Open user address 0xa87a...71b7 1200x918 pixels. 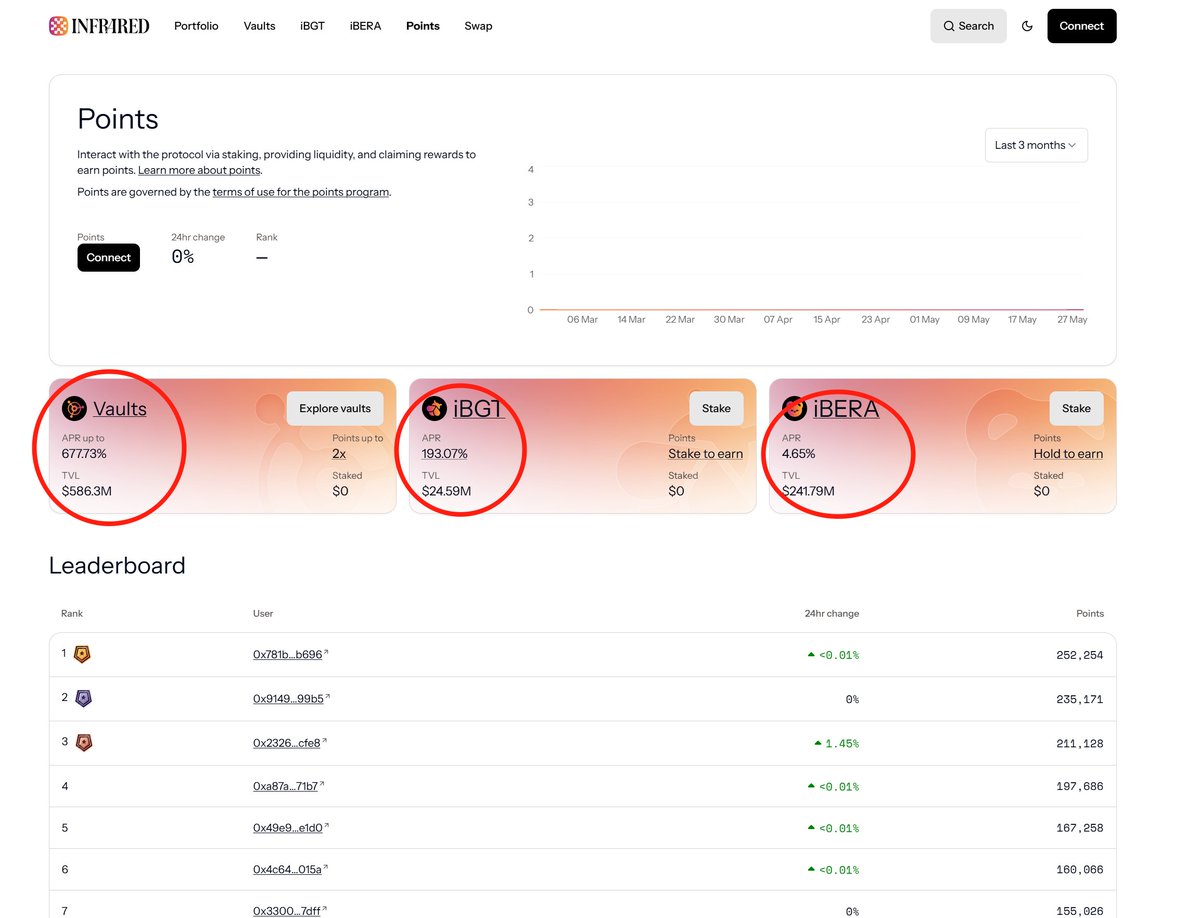[x=288, y=787]
